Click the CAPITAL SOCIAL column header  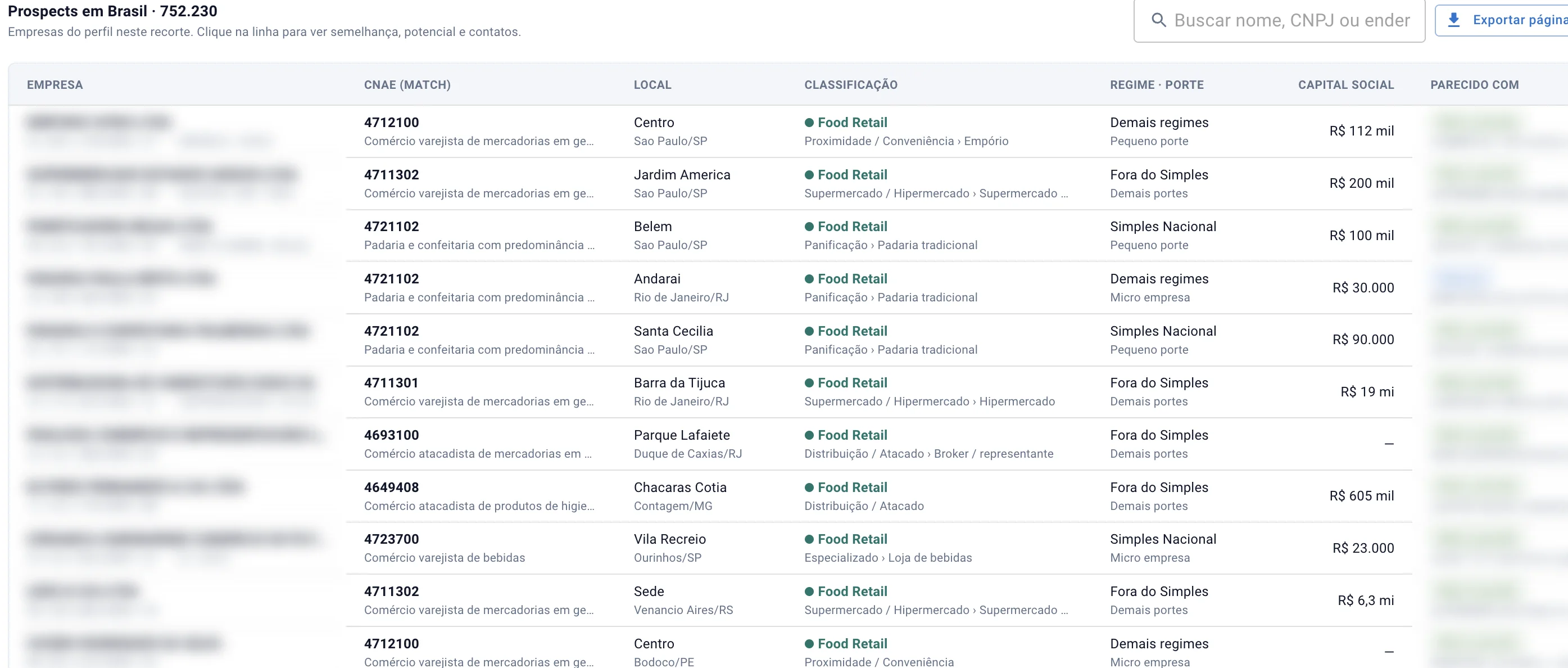click(1346, 85)
